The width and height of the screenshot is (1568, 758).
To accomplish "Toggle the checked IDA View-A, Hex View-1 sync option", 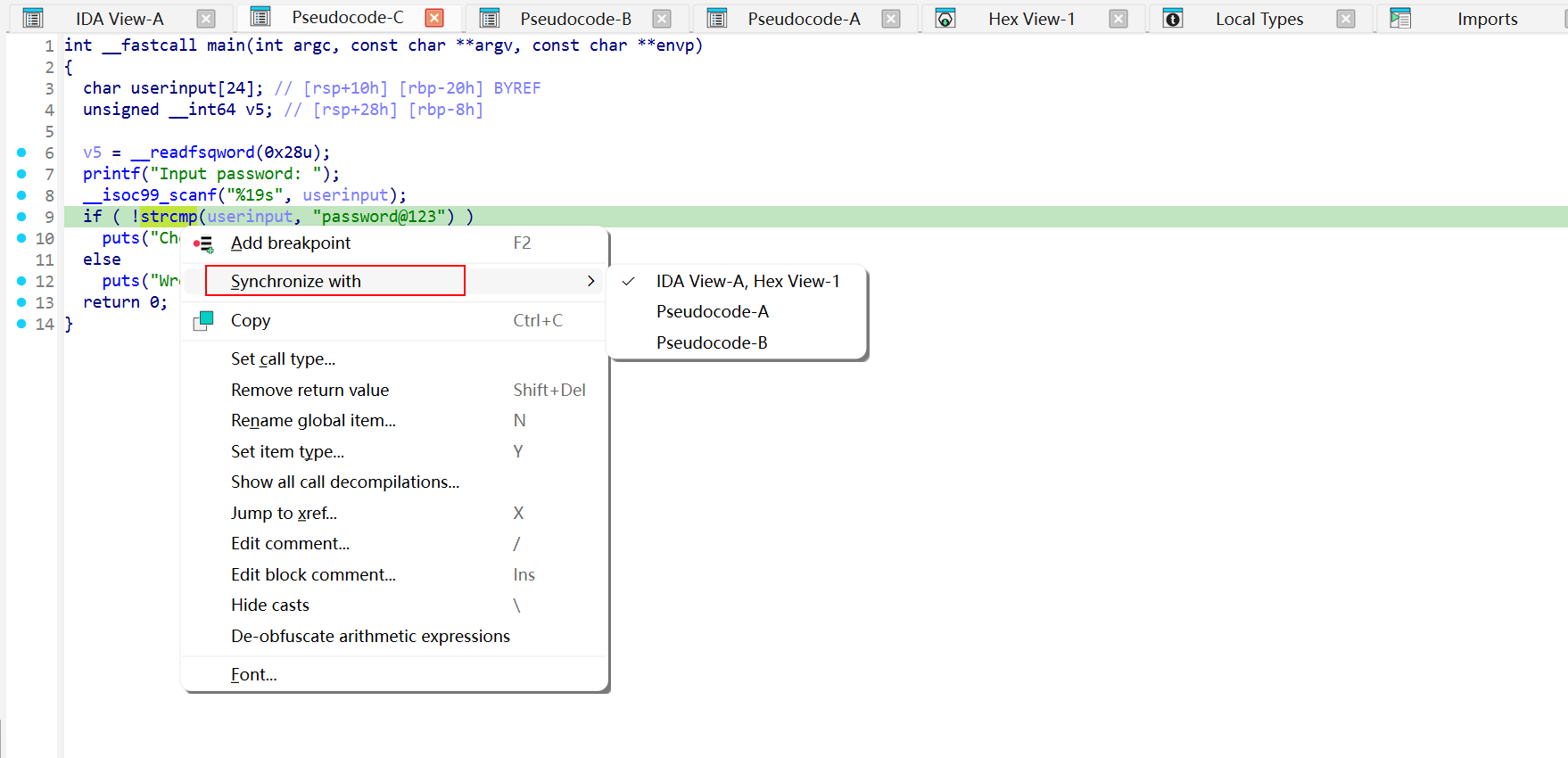I will [737, 281].
